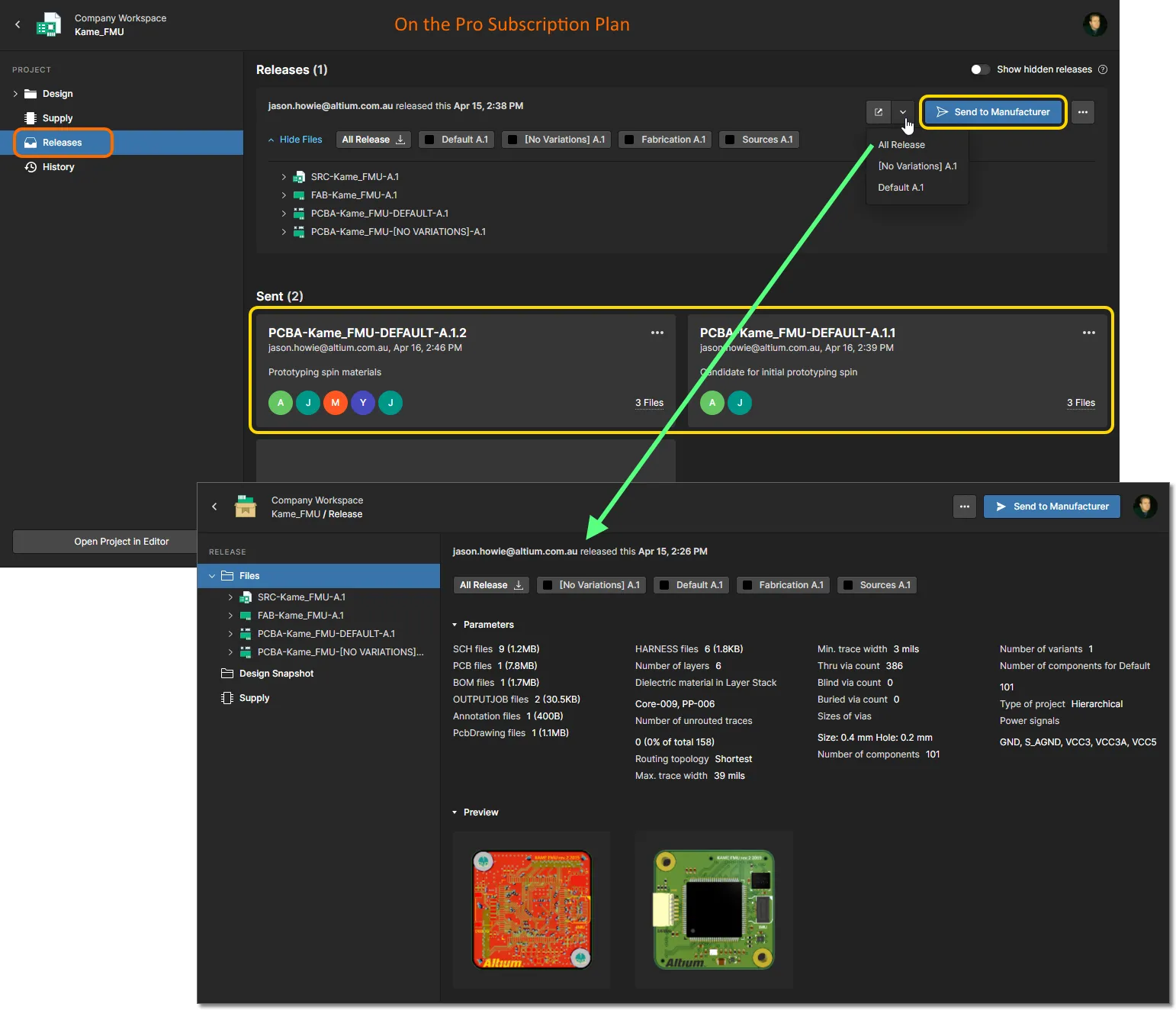Open more options for PCBA-Kame_FMU-DEFAULT-A.1.2 card
This screenshot has height=1010, width=1176.
click(657, 333)
